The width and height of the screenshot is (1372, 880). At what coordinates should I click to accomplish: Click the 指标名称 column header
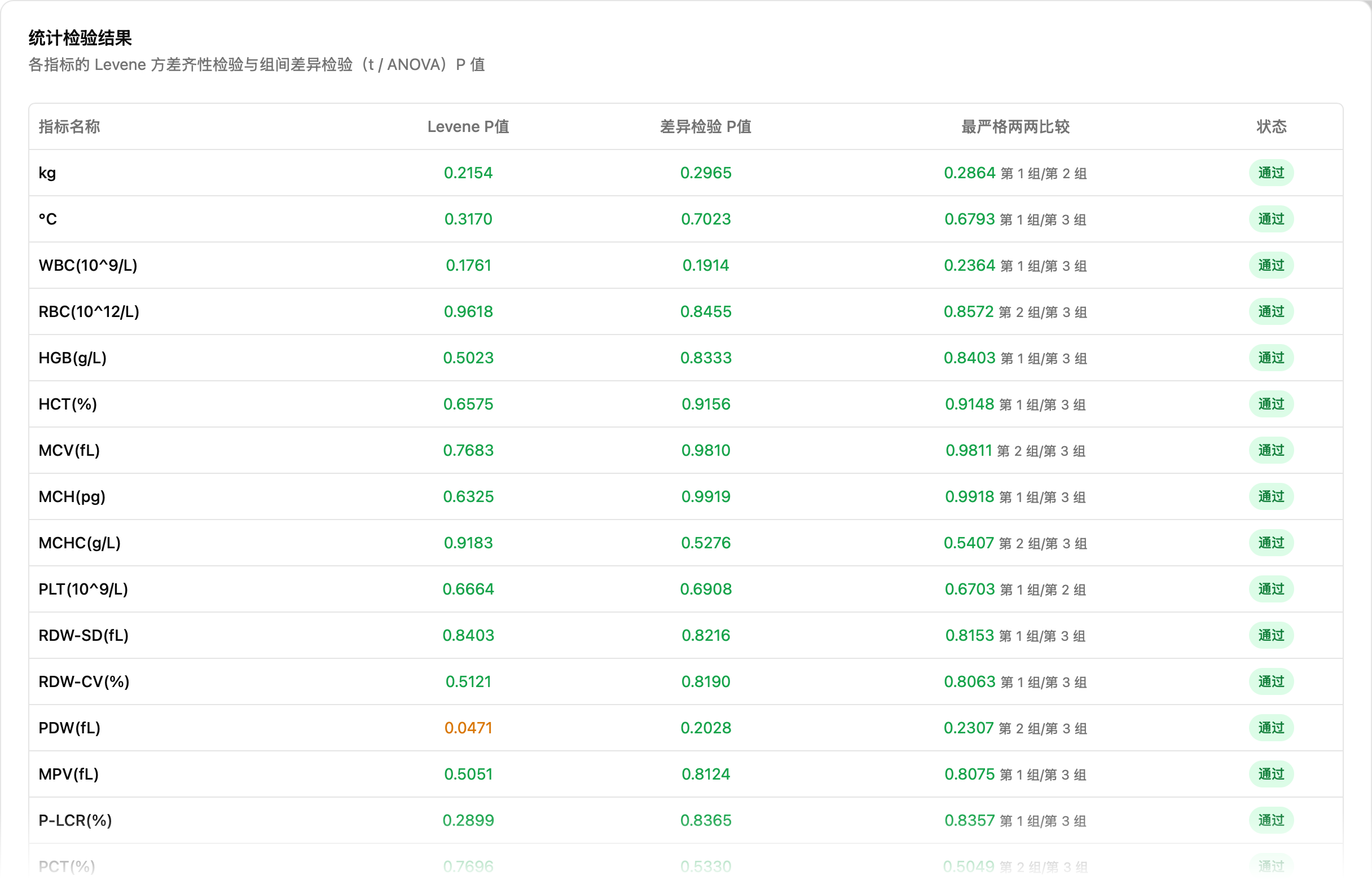(69, 126)
